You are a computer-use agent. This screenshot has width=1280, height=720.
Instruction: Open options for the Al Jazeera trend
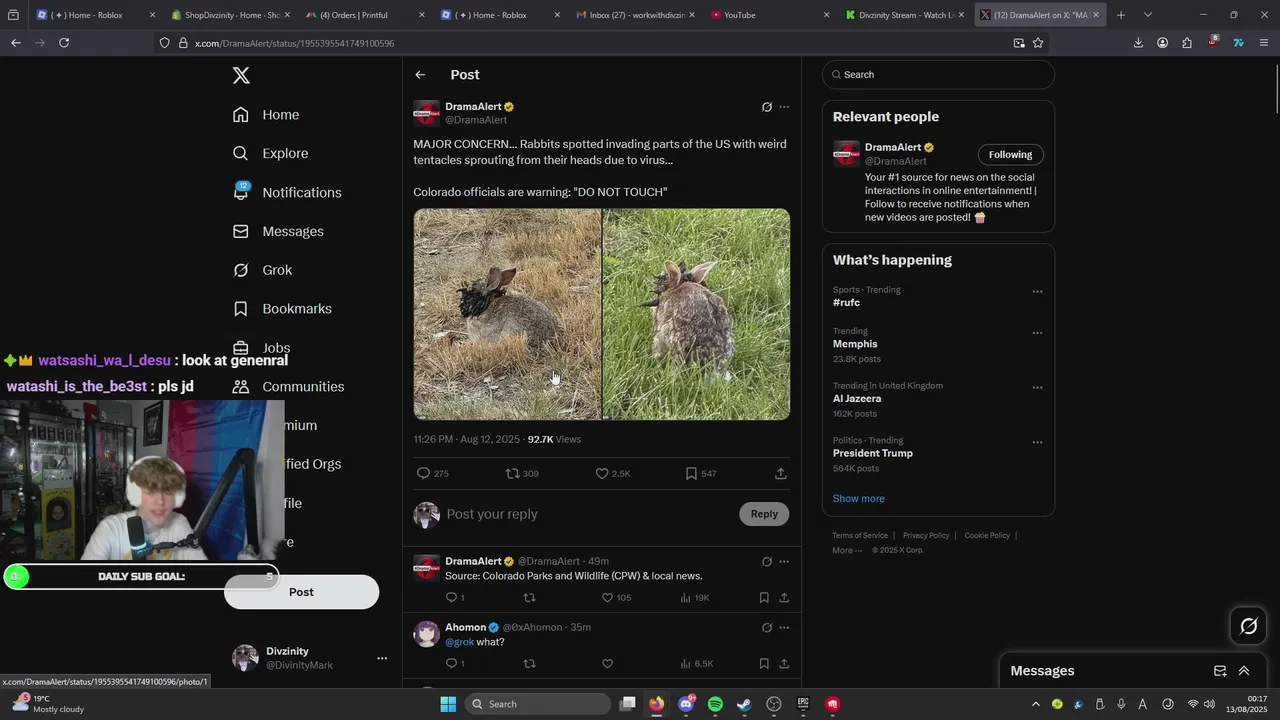(x=1037, y=388)
